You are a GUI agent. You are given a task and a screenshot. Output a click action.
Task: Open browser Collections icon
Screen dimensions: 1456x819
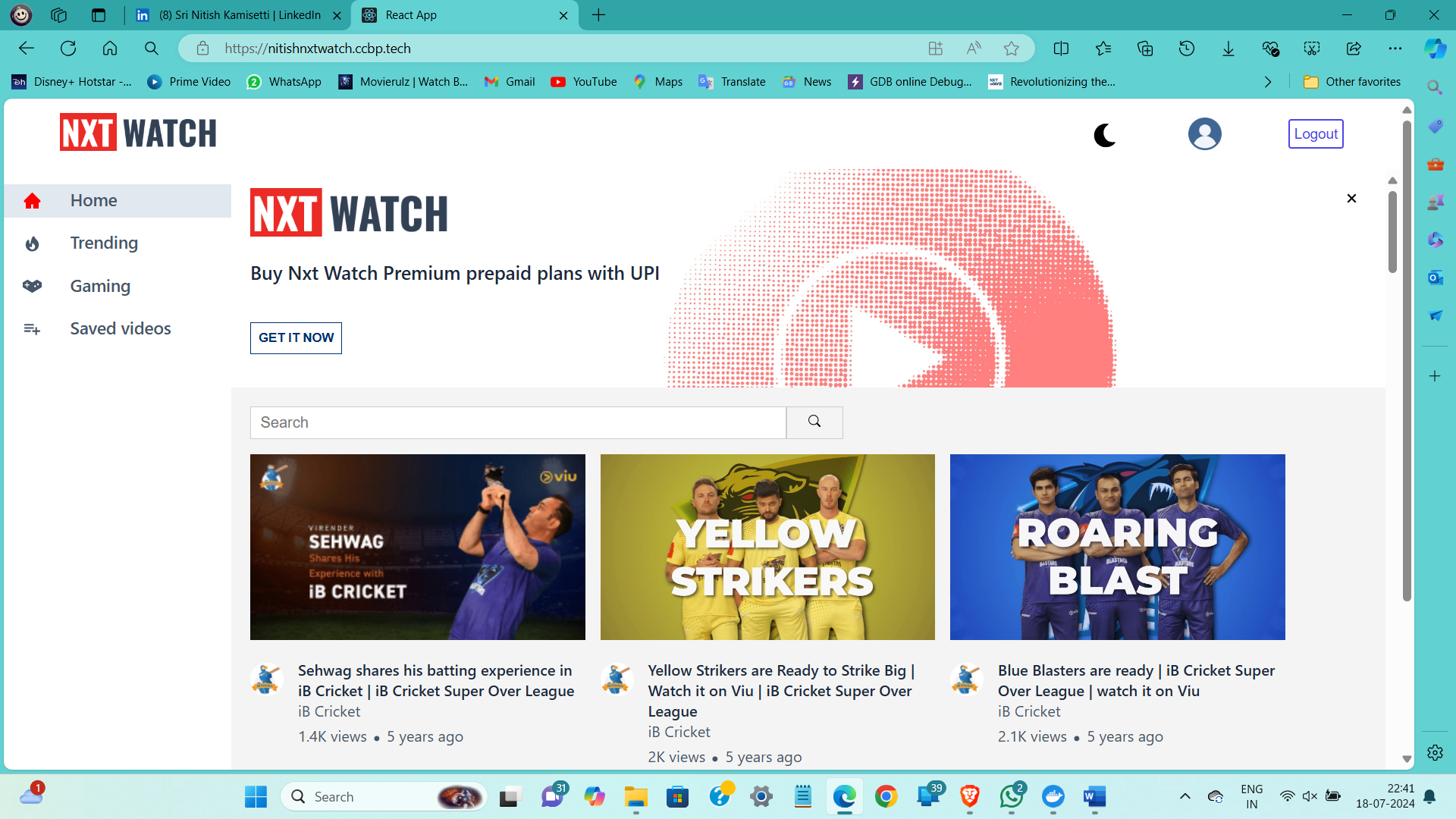coord(1145,49)
